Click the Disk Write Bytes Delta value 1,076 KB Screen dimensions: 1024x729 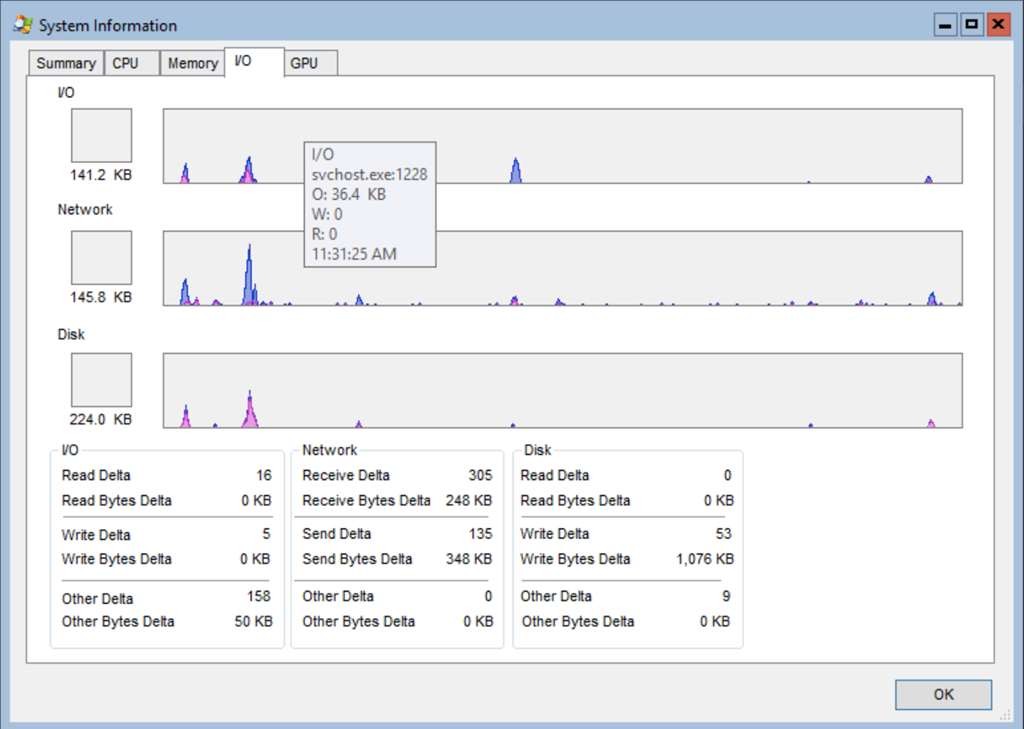[x=704, y=559]
